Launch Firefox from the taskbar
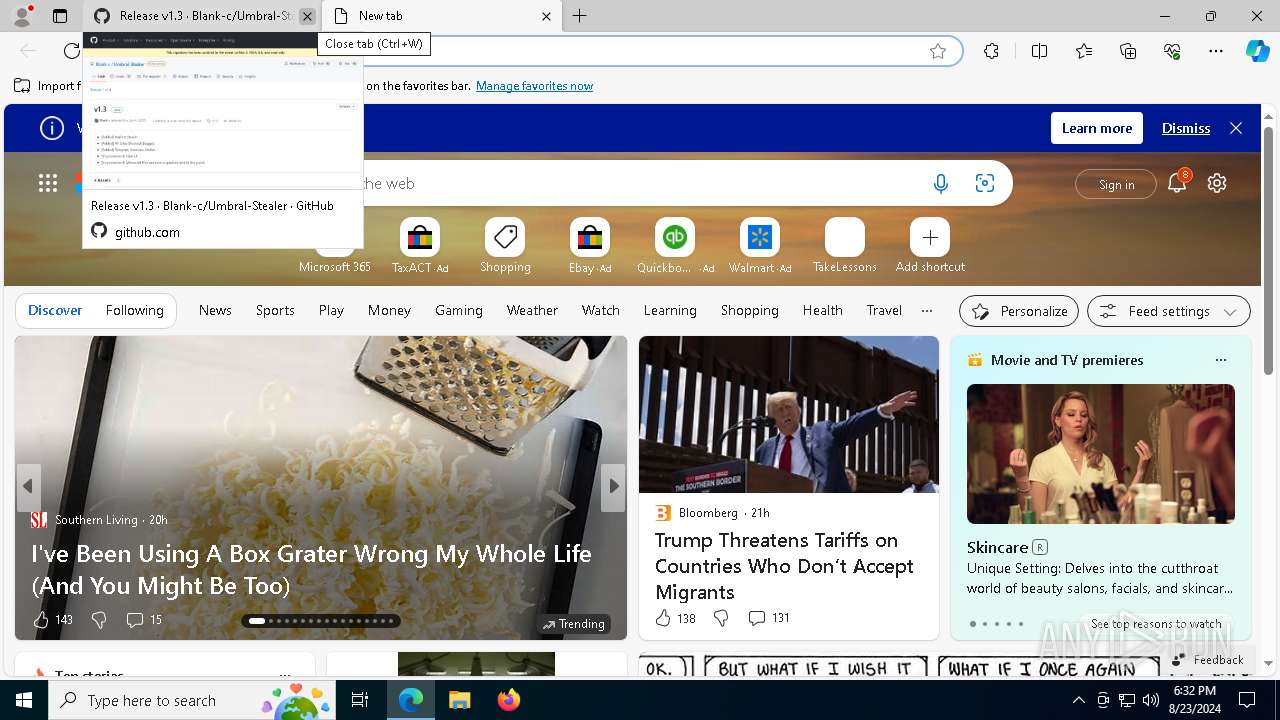Viewport: 1280px width, 720px height. click(509, 700)
